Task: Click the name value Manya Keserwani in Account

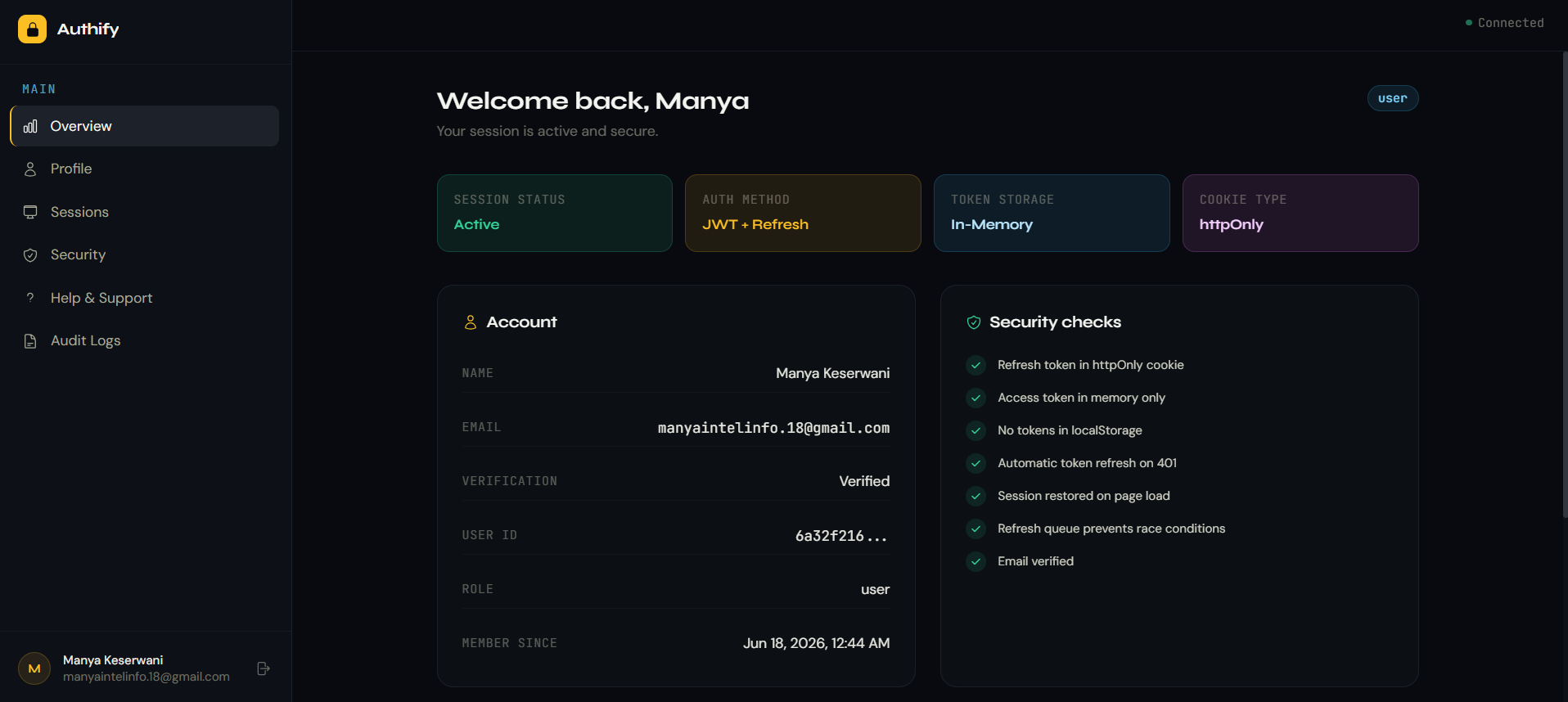Action: click(832, 373)
